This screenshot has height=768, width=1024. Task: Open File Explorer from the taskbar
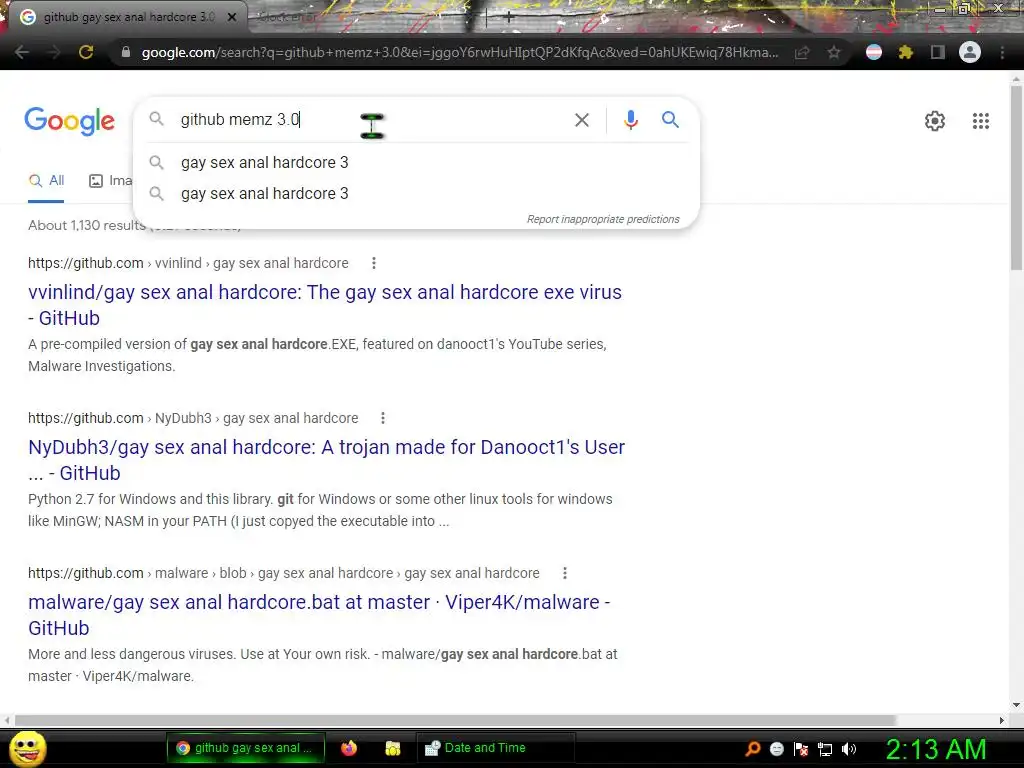point(392,748)
